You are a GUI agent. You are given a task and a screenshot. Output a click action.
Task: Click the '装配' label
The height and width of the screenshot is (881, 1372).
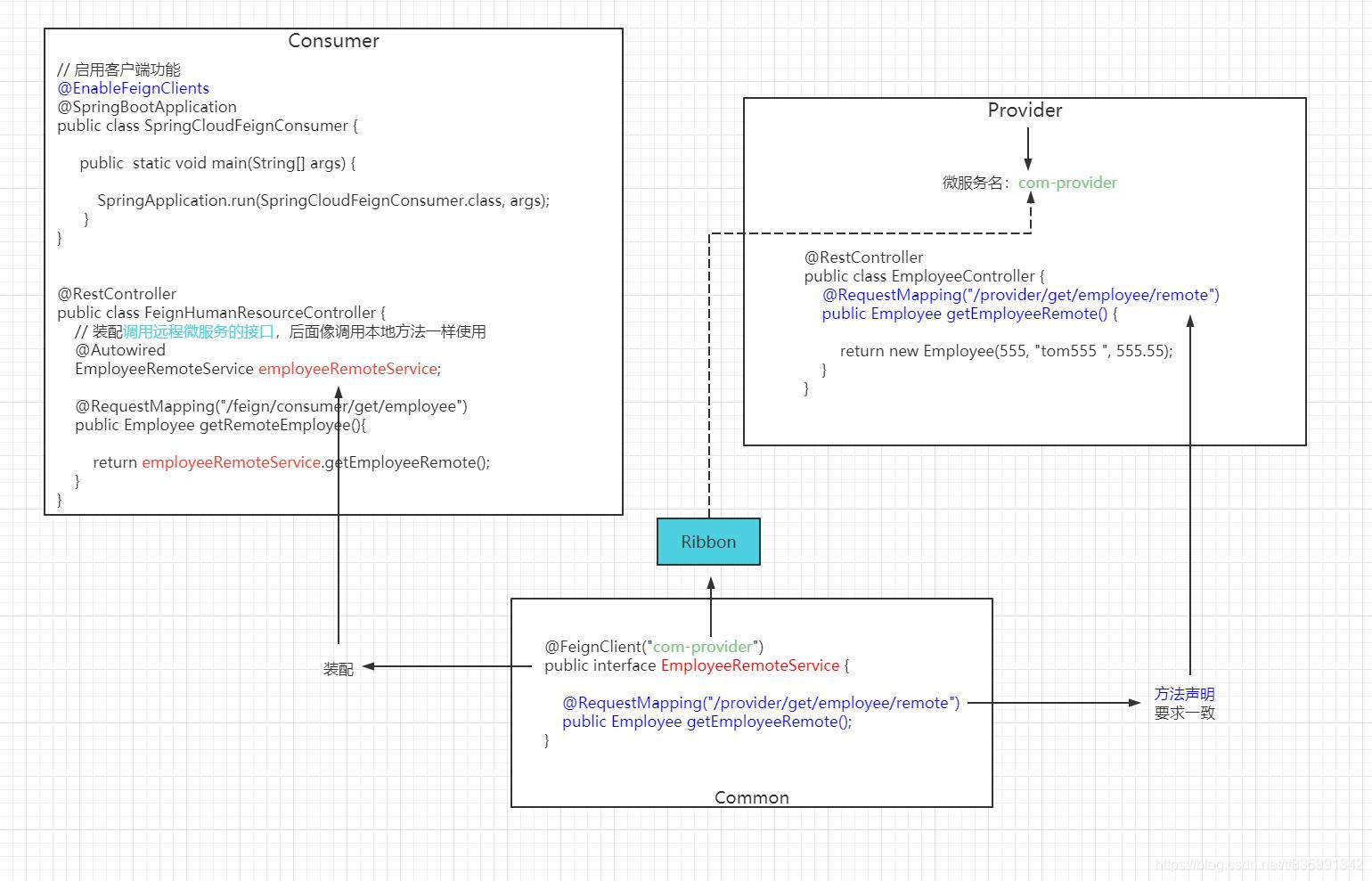point(339,669)
